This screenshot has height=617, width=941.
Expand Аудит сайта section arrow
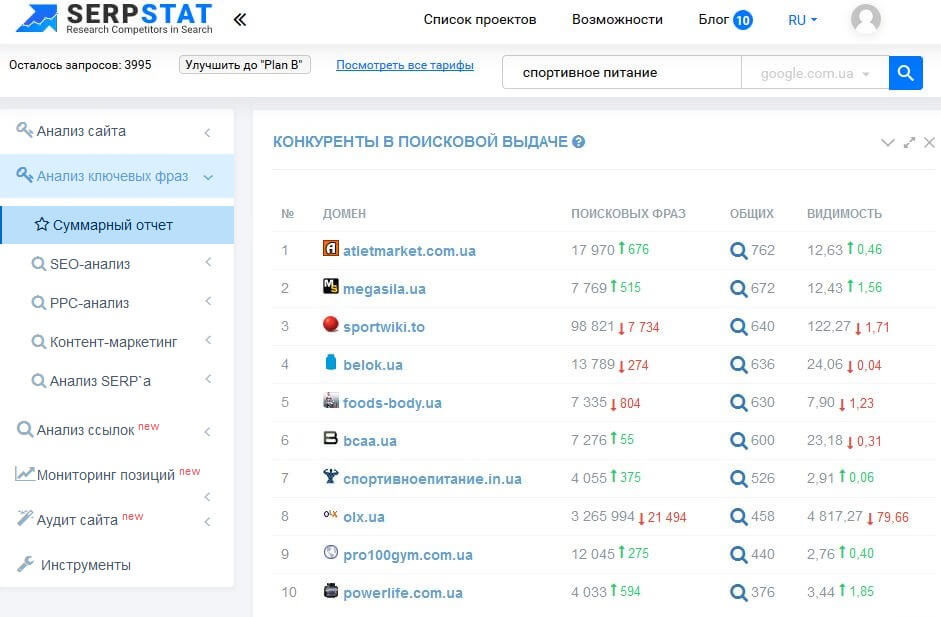[208, 522]
